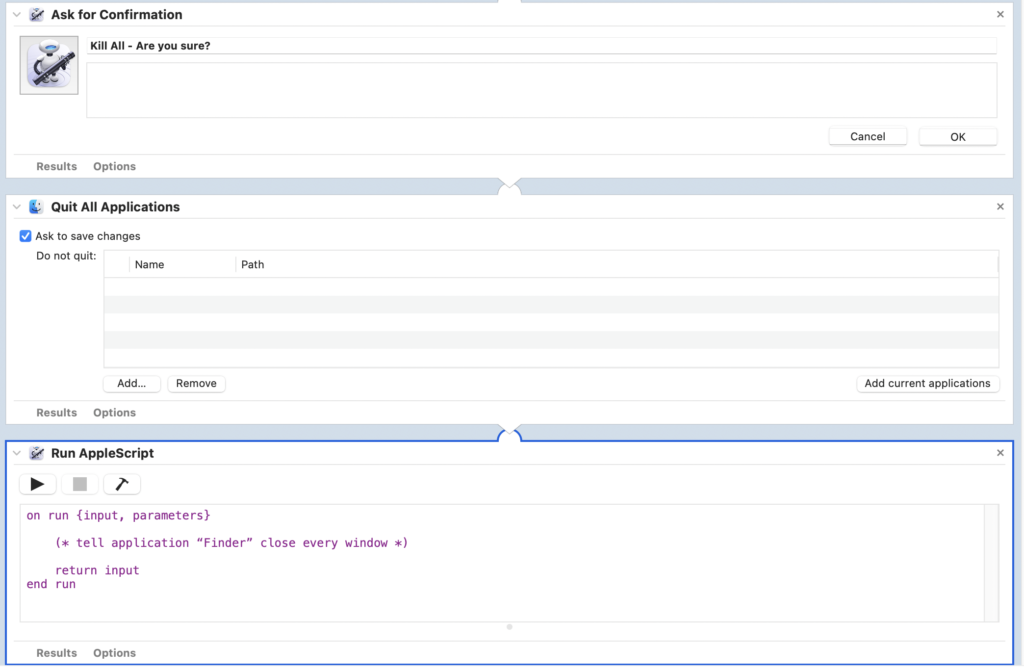Remove the Run AppleScript action
Viewport: 1024px width, 671px height.
pyautogui.click(x=1000, y=453)
